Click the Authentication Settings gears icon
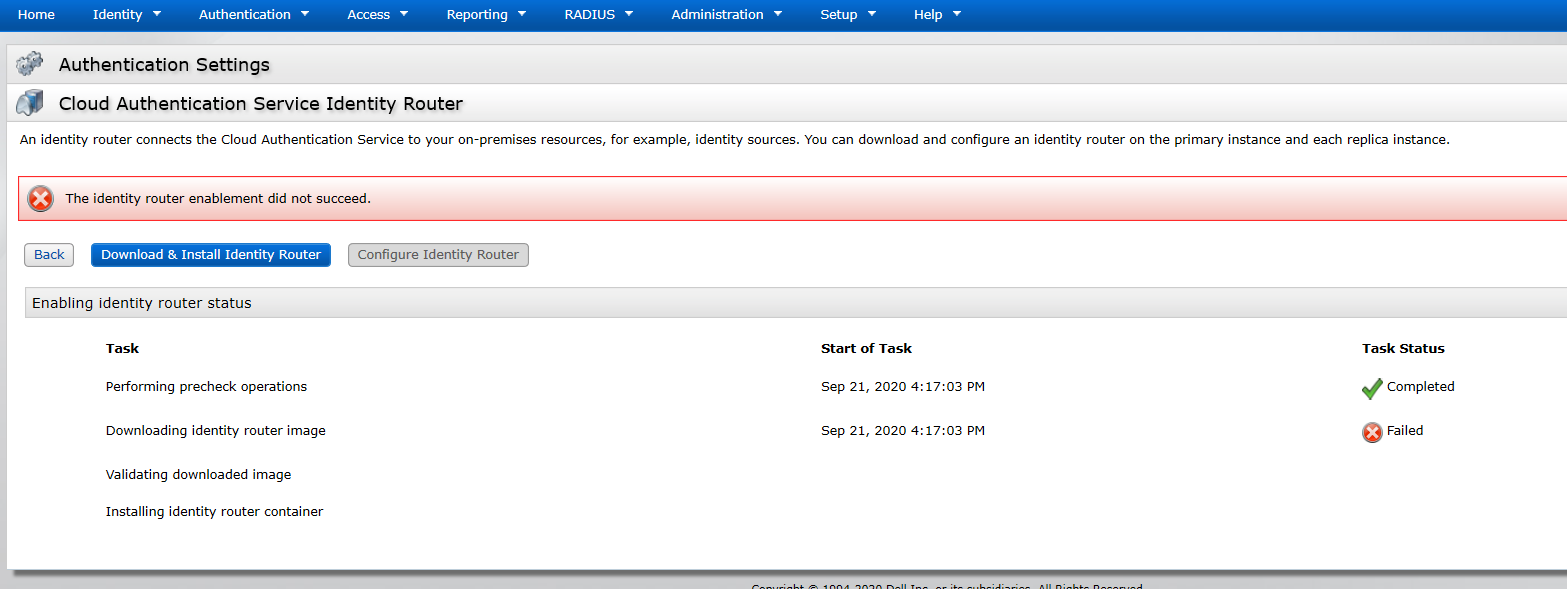This screenshot has height=589, width=1567. pyautogui.click(x=30, y=64)
